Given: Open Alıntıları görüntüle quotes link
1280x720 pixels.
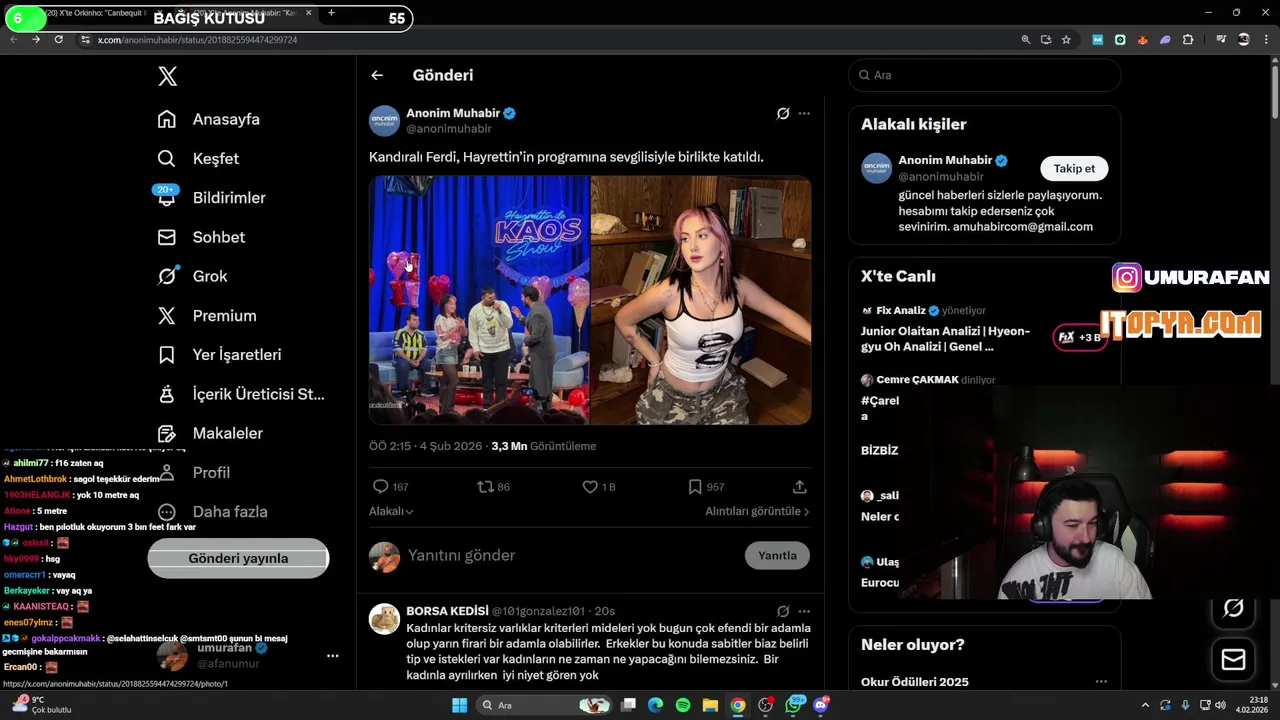Looking at the screenshot, I should 757,511.
